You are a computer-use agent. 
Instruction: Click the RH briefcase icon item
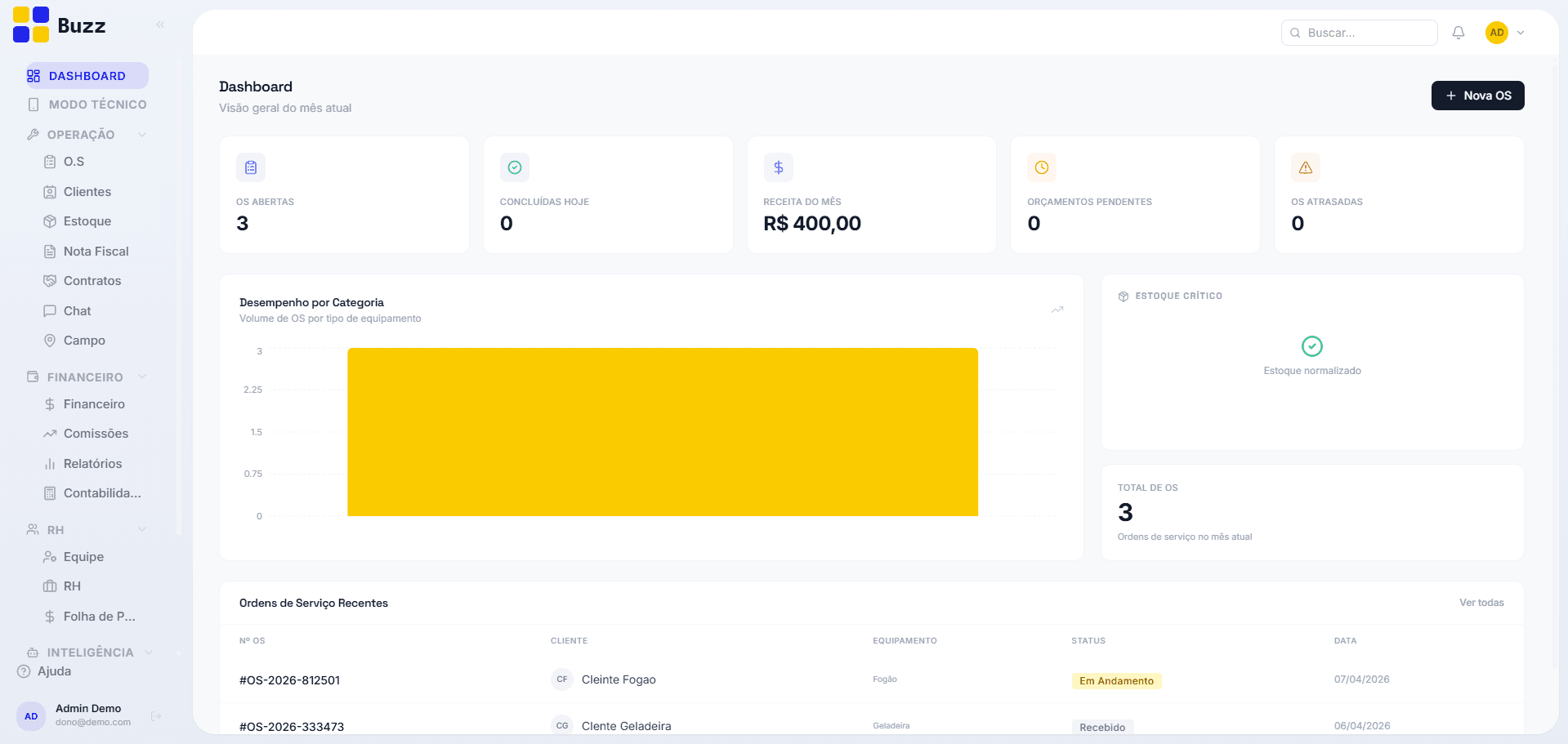coord(50,586)
